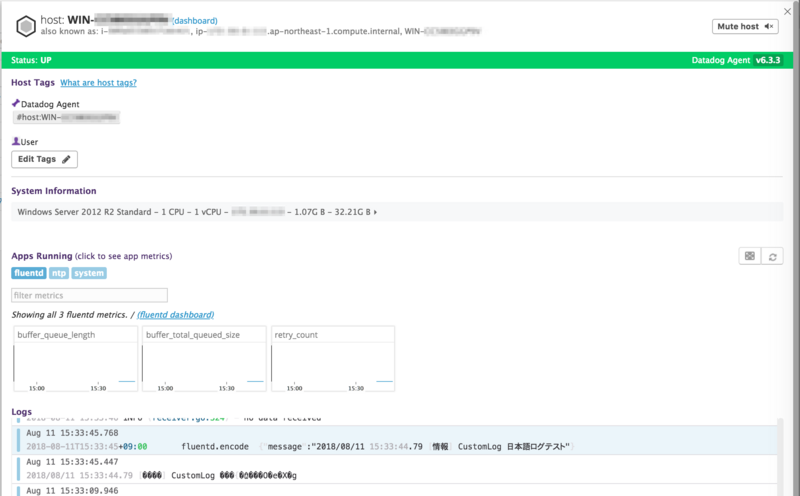Click the Datadog Agent pin icon
800x496 pixels.
click(x=16, y=103)
